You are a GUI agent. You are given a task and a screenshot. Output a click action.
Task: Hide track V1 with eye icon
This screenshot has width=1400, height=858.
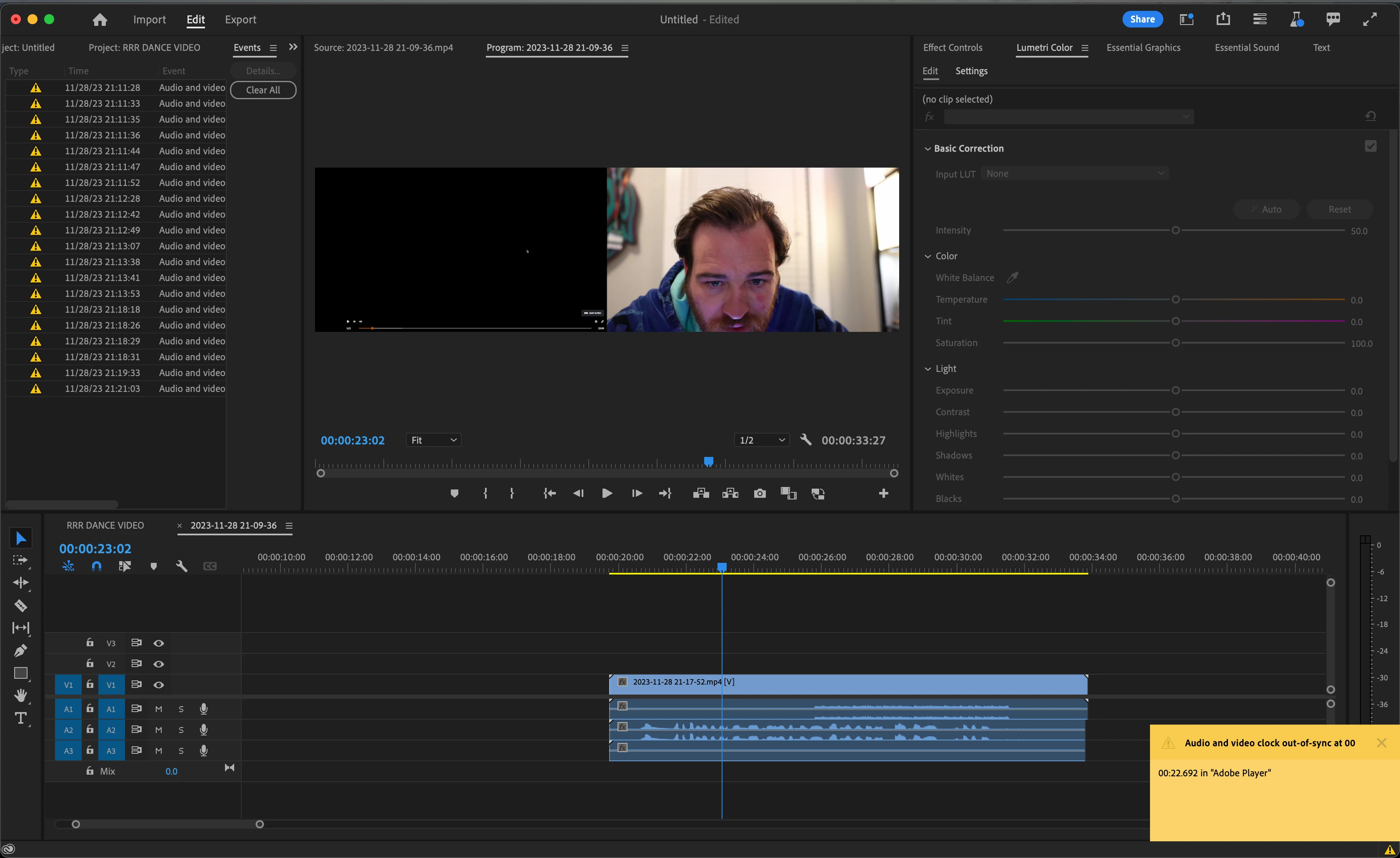158,685
